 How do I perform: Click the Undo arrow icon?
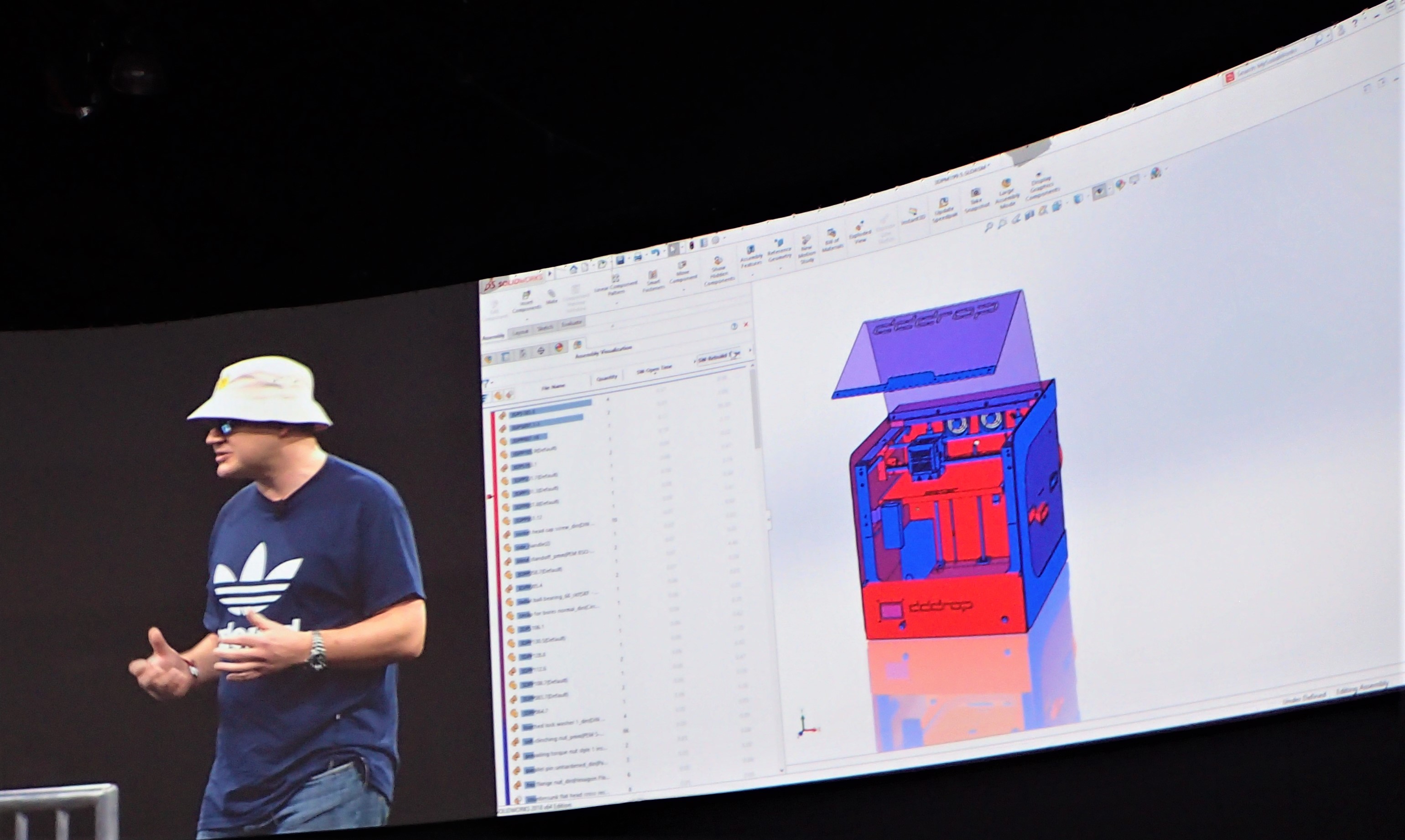[x=655, y=253]
